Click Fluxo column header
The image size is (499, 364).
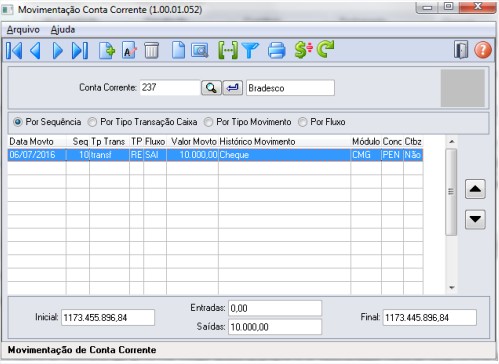155,142
